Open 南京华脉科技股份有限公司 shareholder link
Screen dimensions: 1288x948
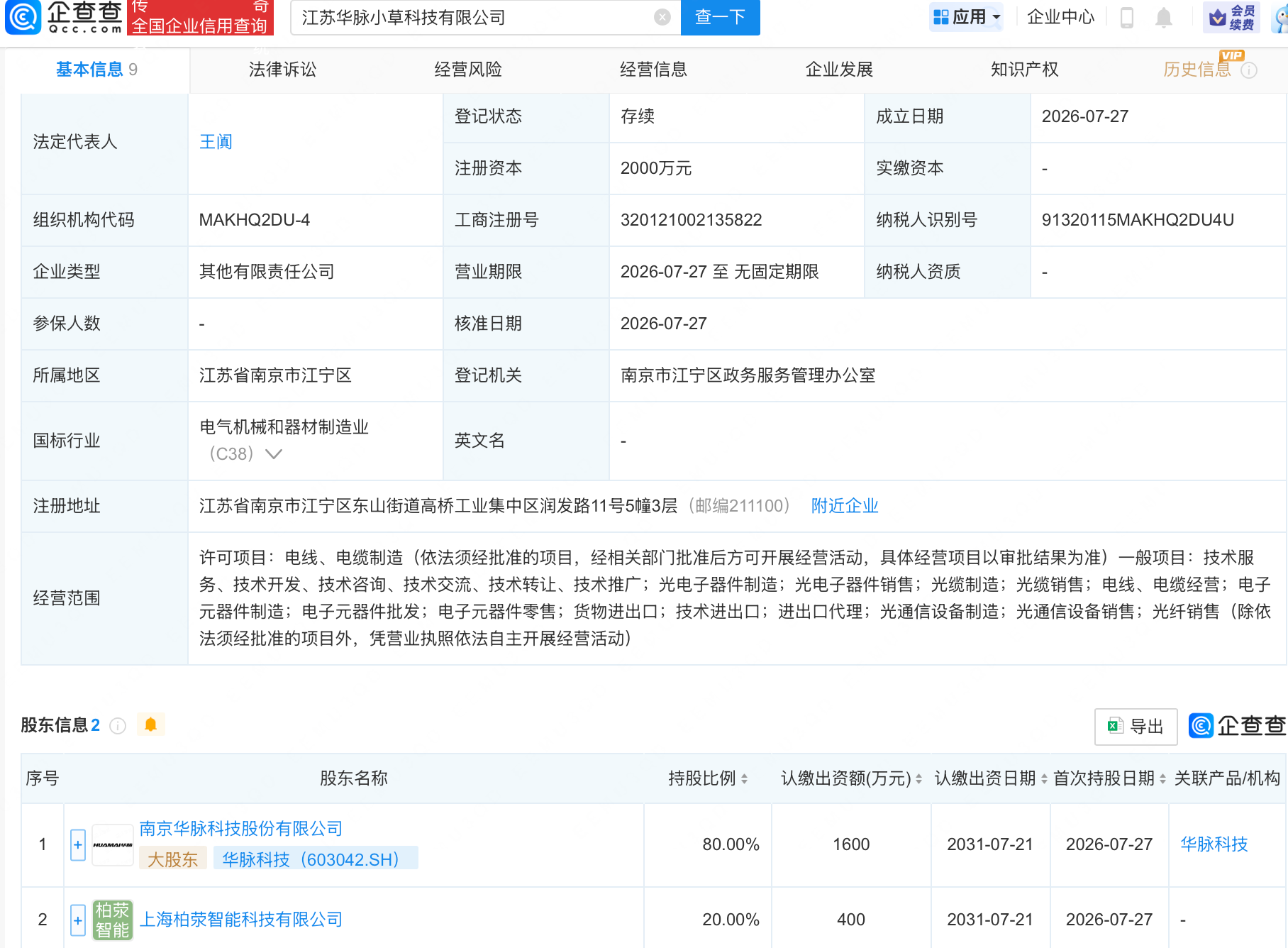[x=240, y=829]
